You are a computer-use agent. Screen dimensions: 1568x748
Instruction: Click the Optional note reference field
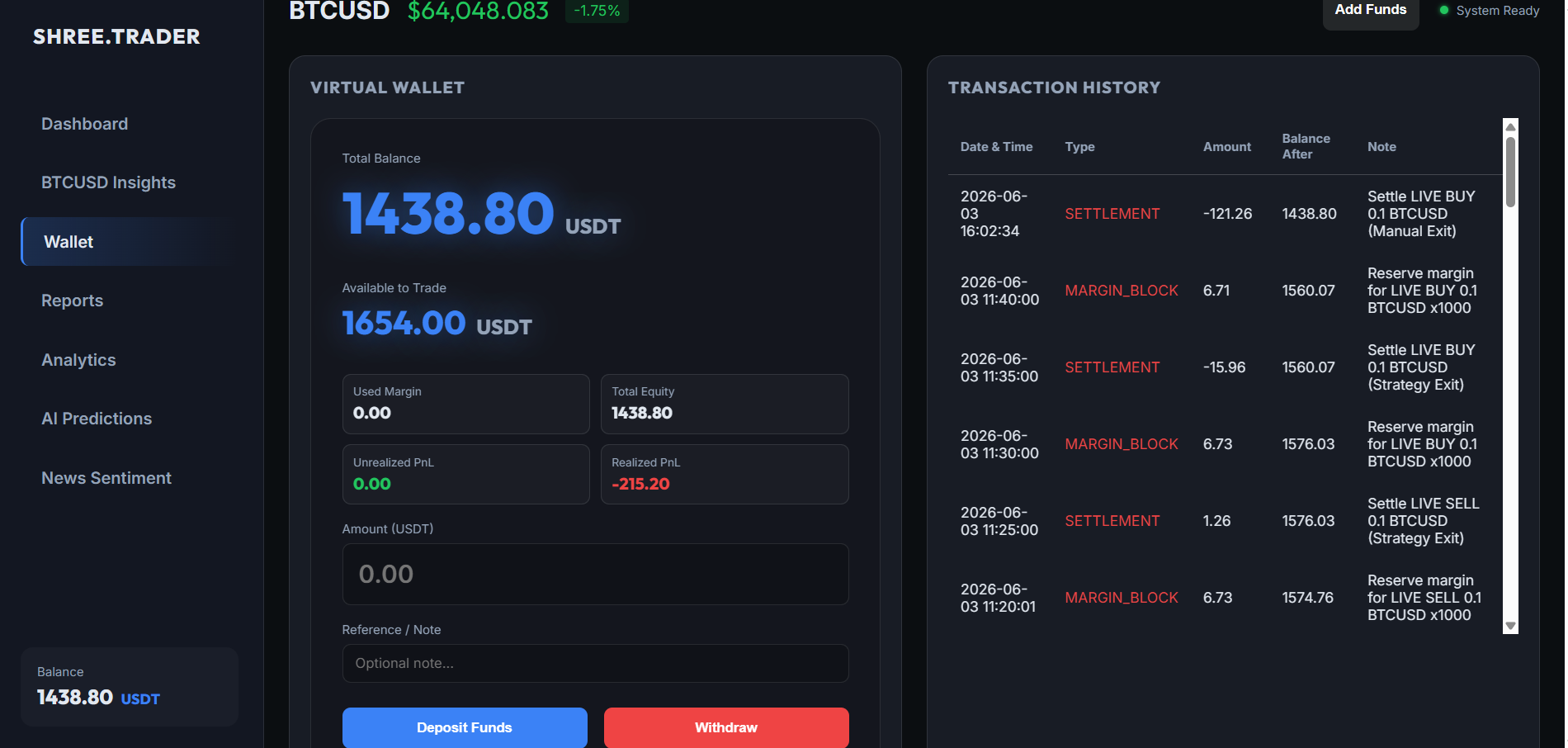coord(595,663)
